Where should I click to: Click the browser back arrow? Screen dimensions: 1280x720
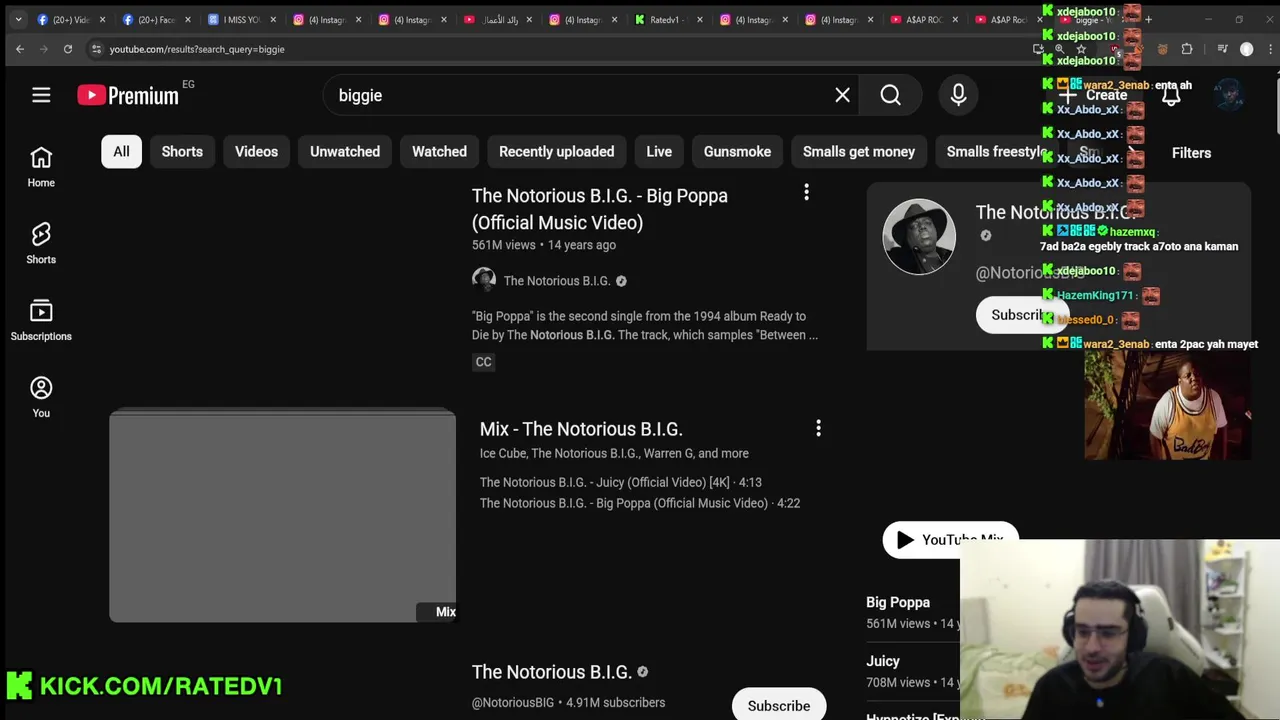[x=20, y=49]
